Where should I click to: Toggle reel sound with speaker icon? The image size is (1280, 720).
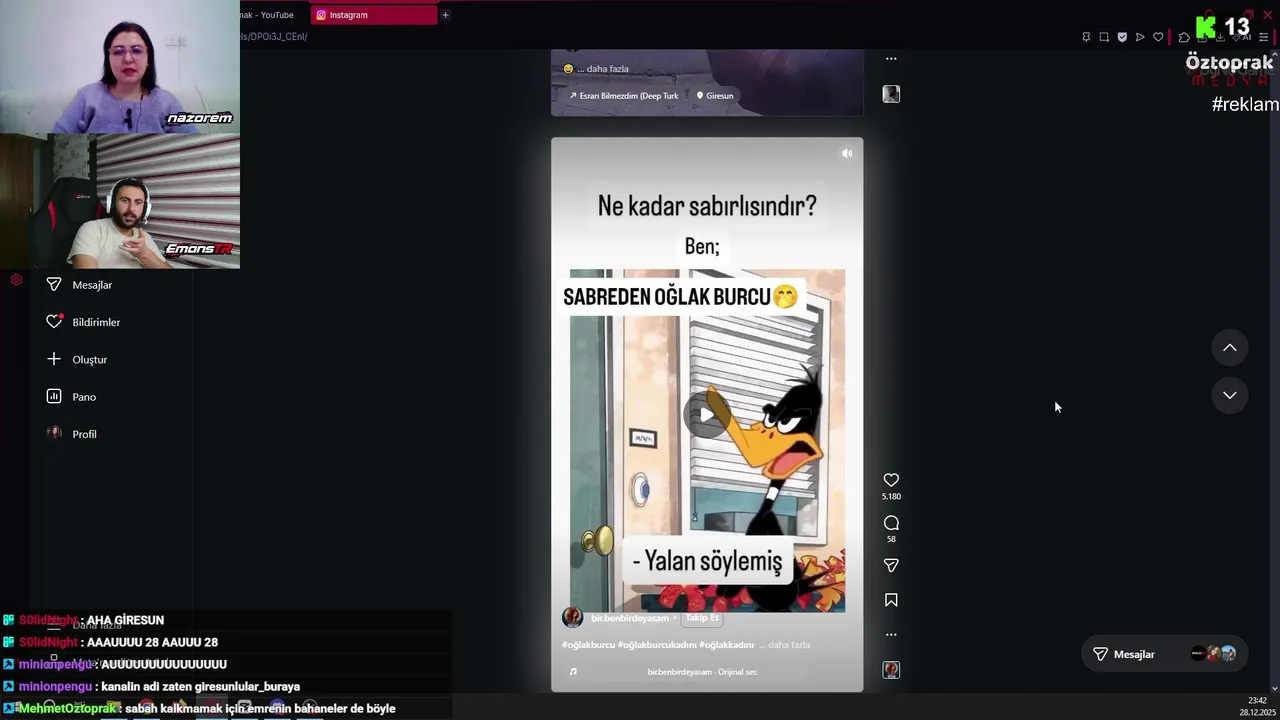tap(847, 153)
